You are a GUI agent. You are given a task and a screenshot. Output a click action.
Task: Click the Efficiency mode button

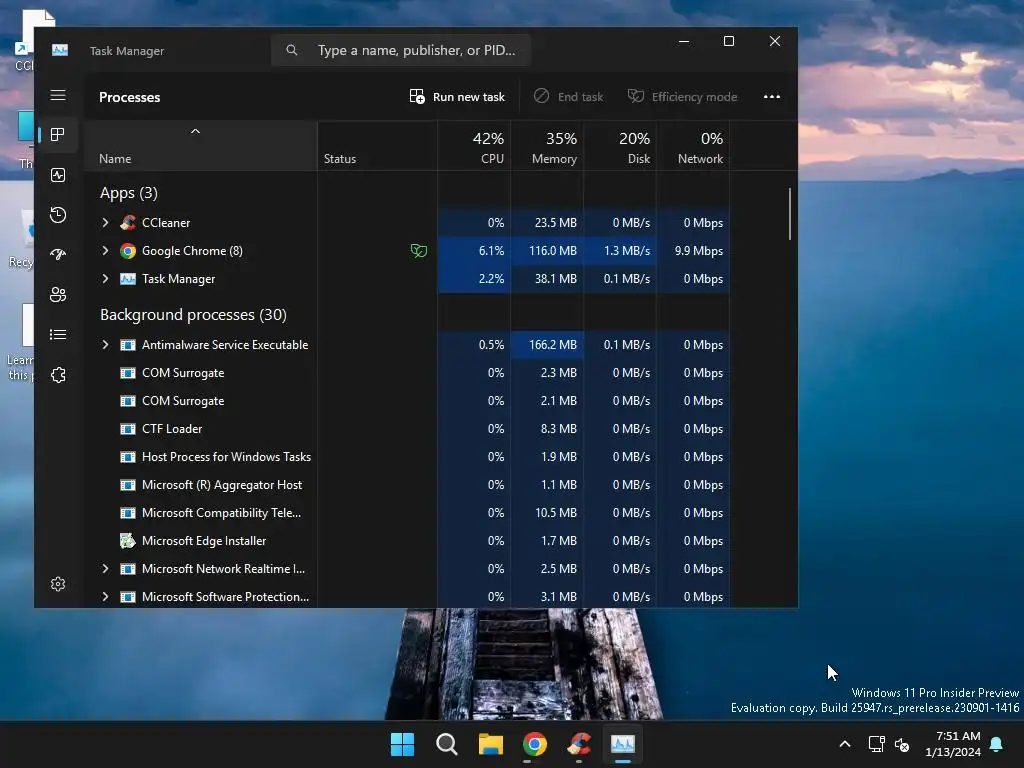pos(682,97)
